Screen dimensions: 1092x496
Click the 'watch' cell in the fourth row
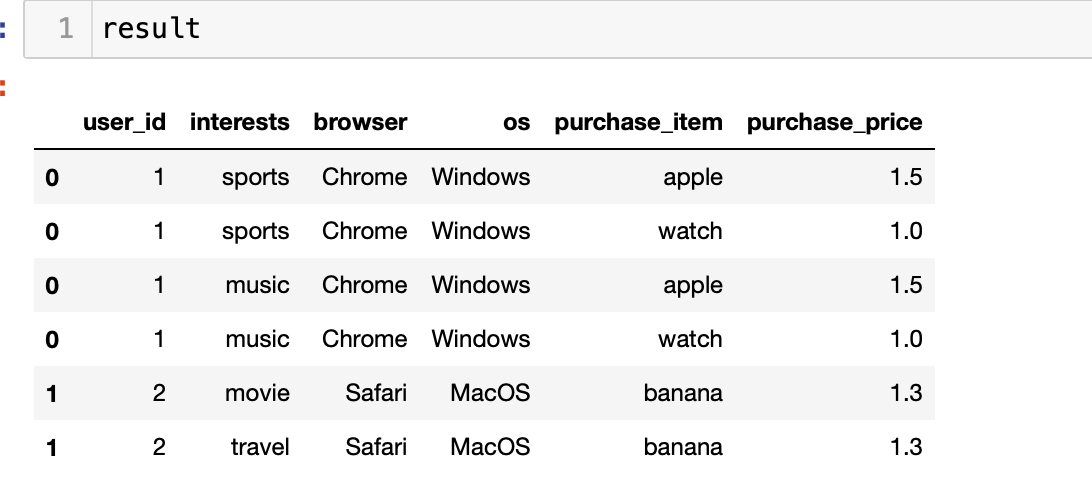click(x=690, y=339)
